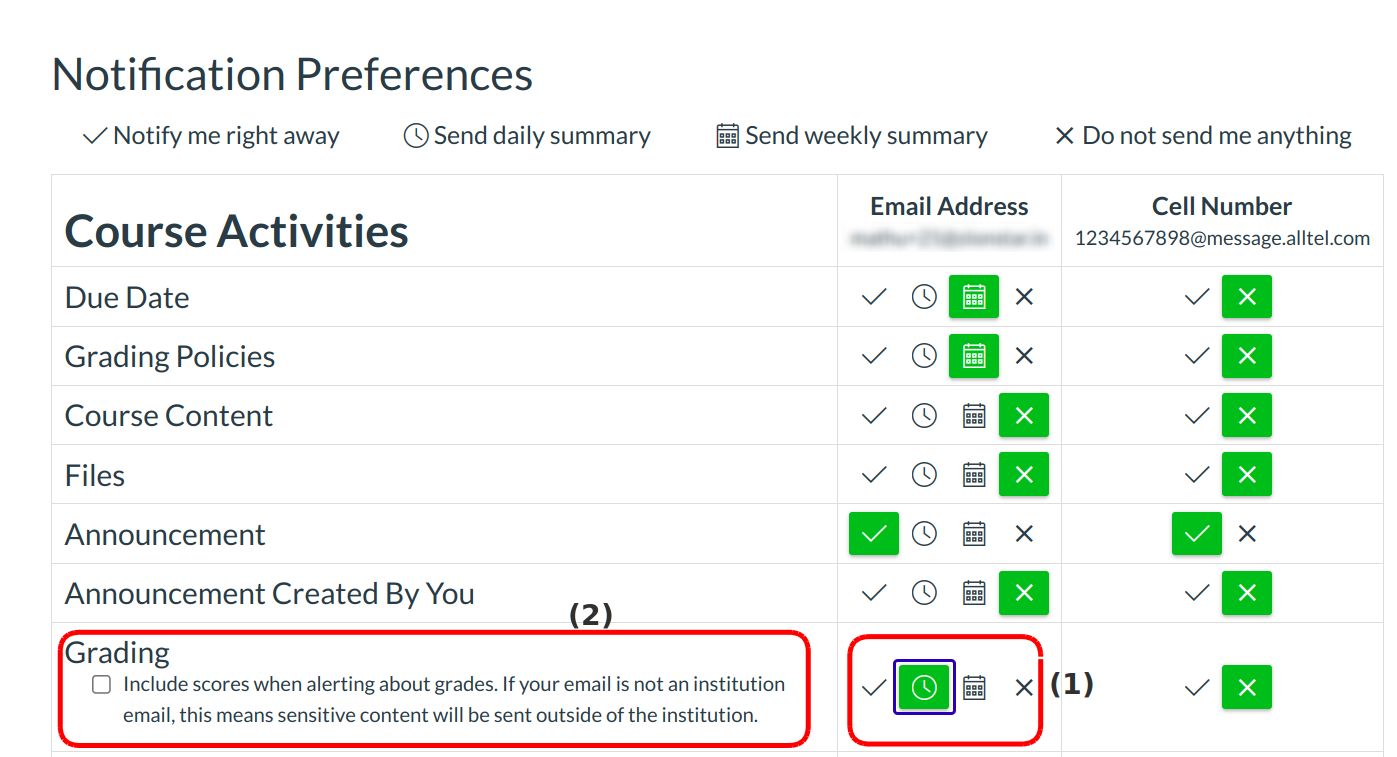Turn off Grading email notifications entirely
1397x757 pixels.
(1023, 687)
